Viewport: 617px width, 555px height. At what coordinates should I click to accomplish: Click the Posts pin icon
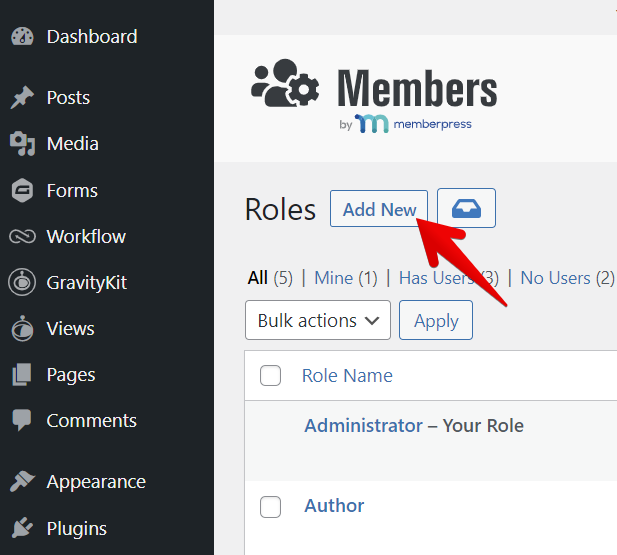tap(22, 98)
